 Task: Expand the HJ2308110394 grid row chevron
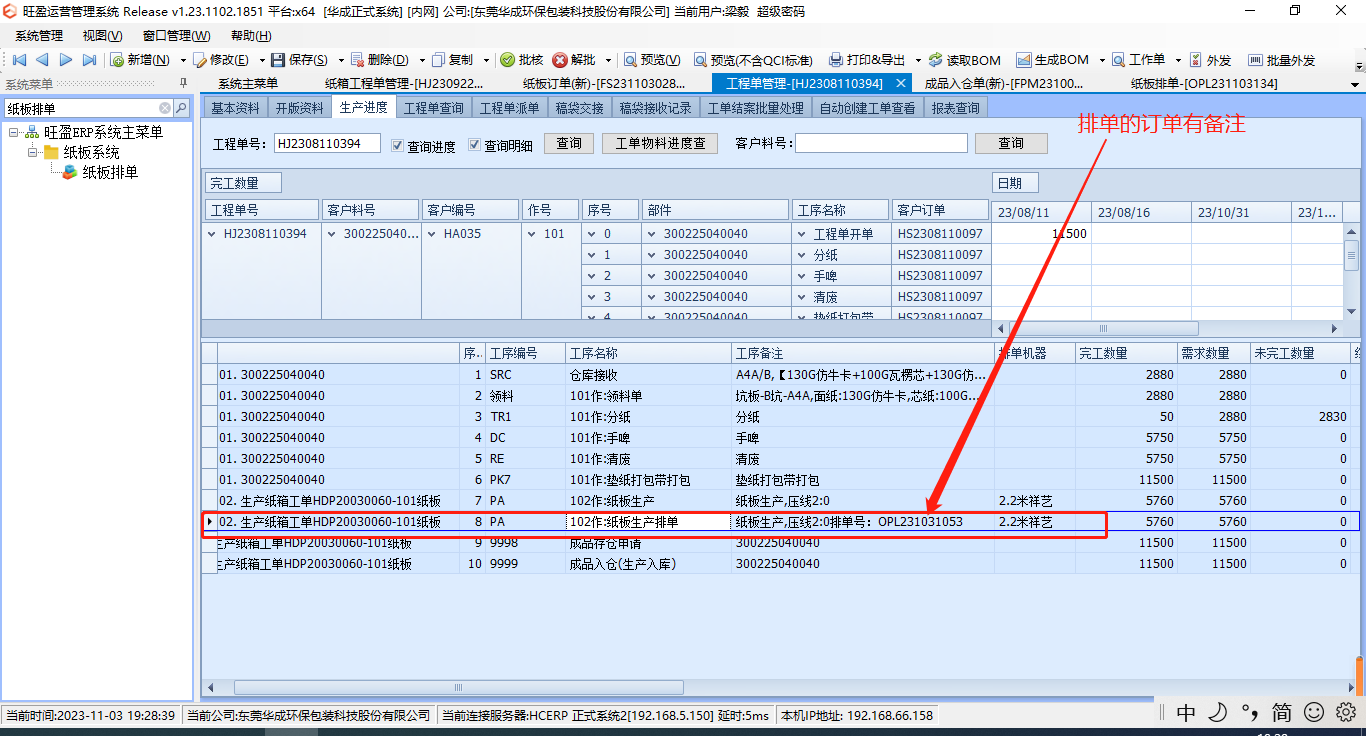coord(211,234)
